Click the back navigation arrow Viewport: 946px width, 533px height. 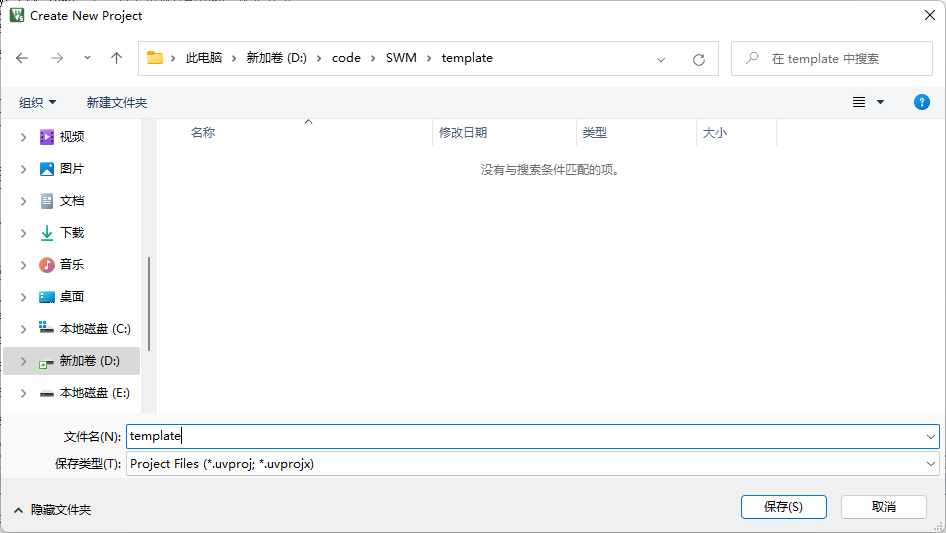point(23,58)
